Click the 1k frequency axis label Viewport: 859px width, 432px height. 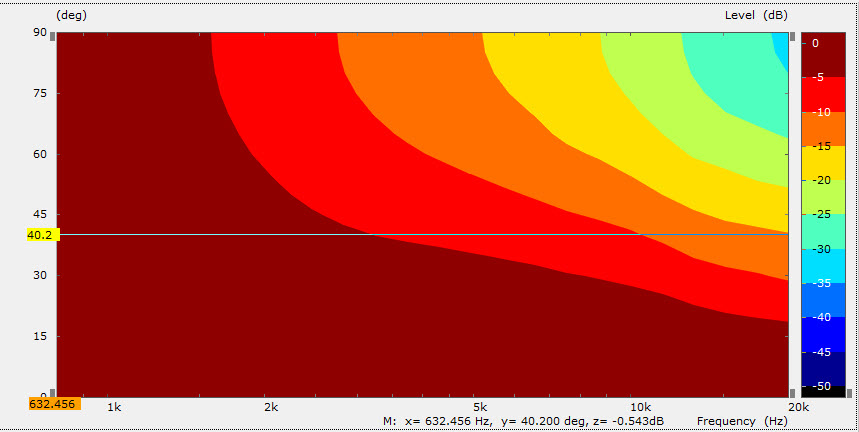pyautogui.click(x=113, y=407)
